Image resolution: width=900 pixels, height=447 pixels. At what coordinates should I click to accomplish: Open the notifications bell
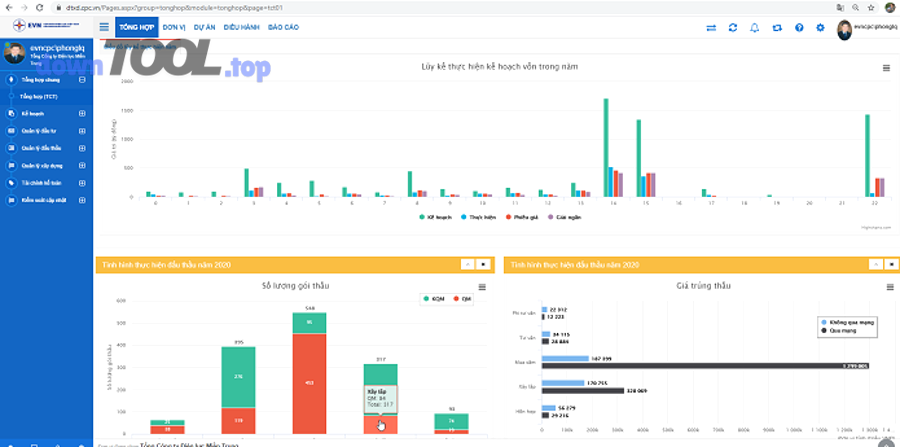pyautogui.click(x=755, y=27)
